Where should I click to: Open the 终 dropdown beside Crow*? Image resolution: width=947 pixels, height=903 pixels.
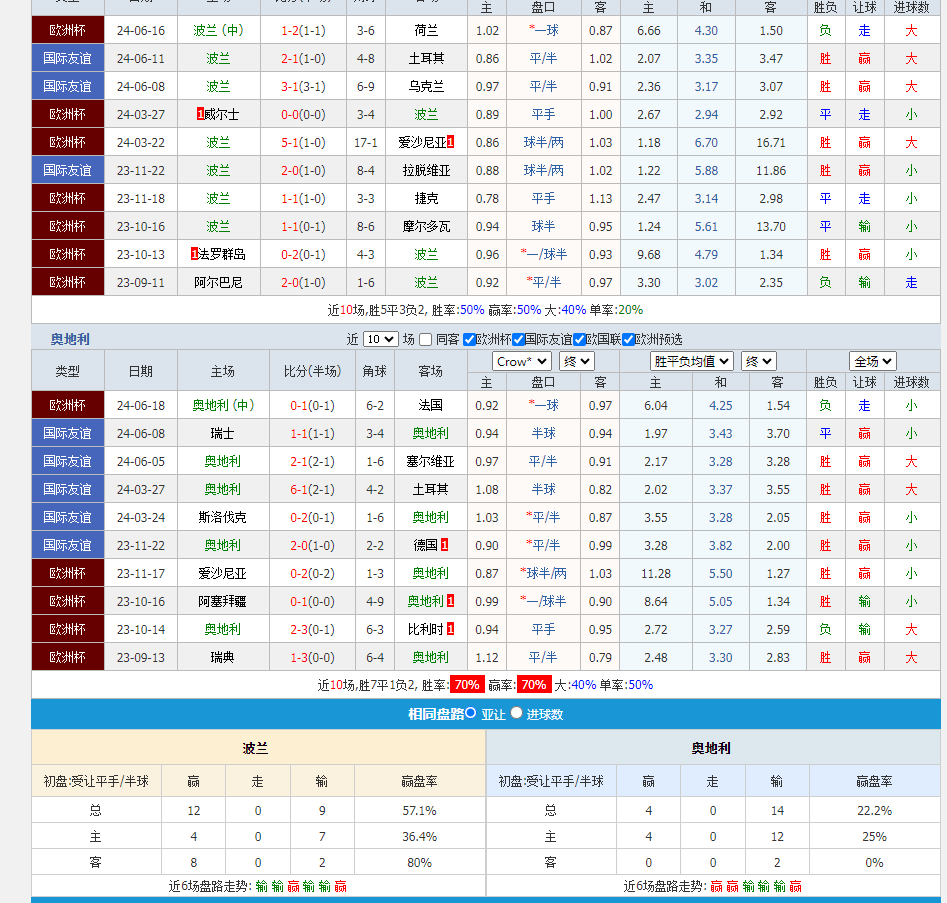coord(577,361)
